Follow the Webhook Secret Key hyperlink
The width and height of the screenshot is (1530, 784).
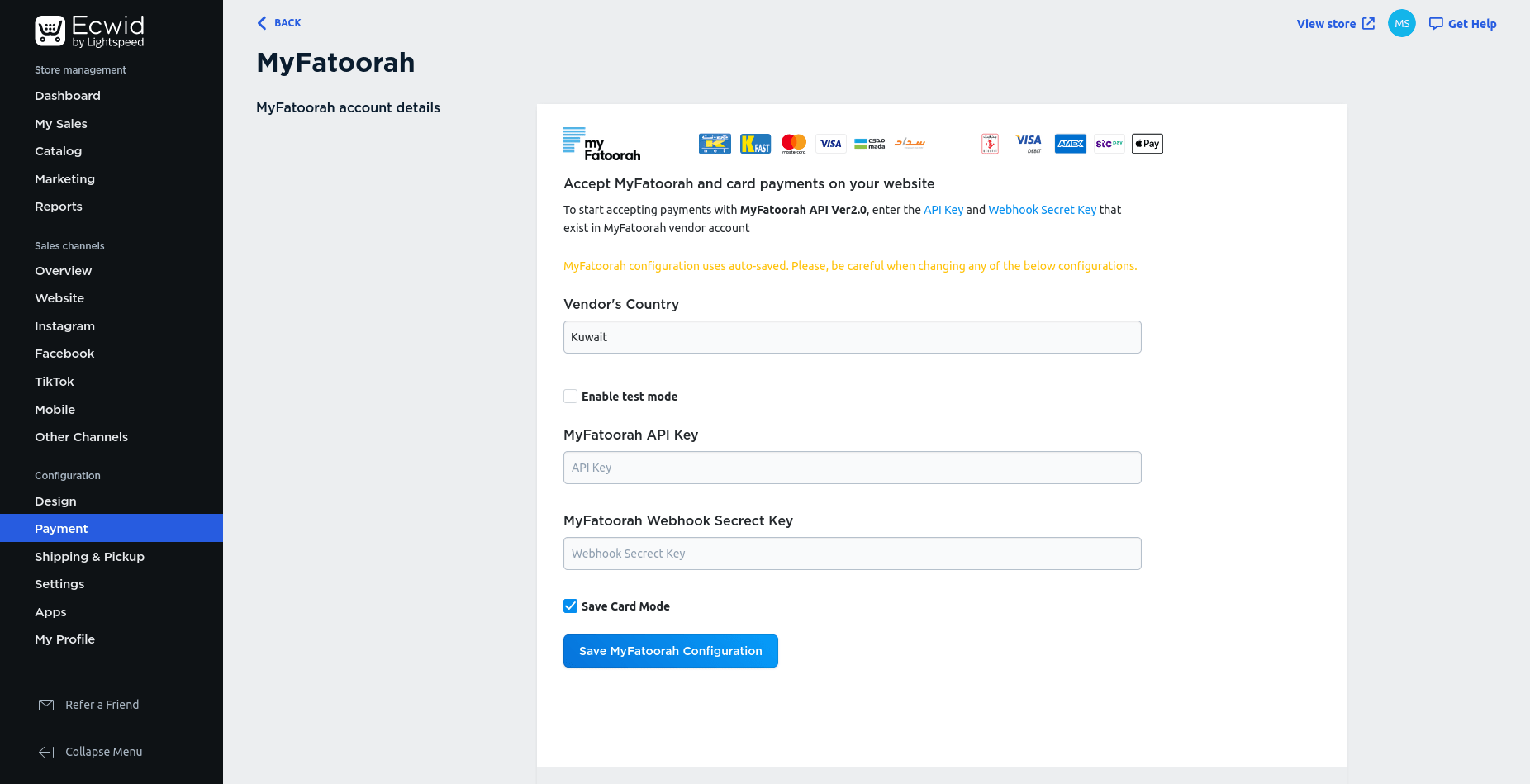(x=1043, y=210)
